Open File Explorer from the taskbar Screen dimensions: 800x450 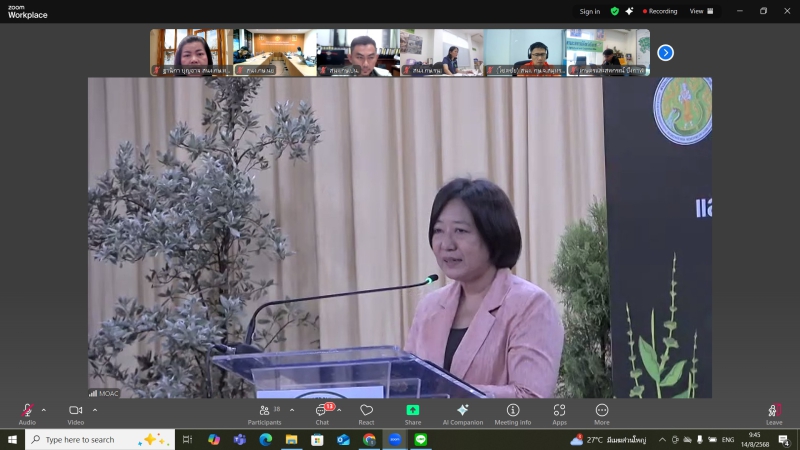[291, 439]
